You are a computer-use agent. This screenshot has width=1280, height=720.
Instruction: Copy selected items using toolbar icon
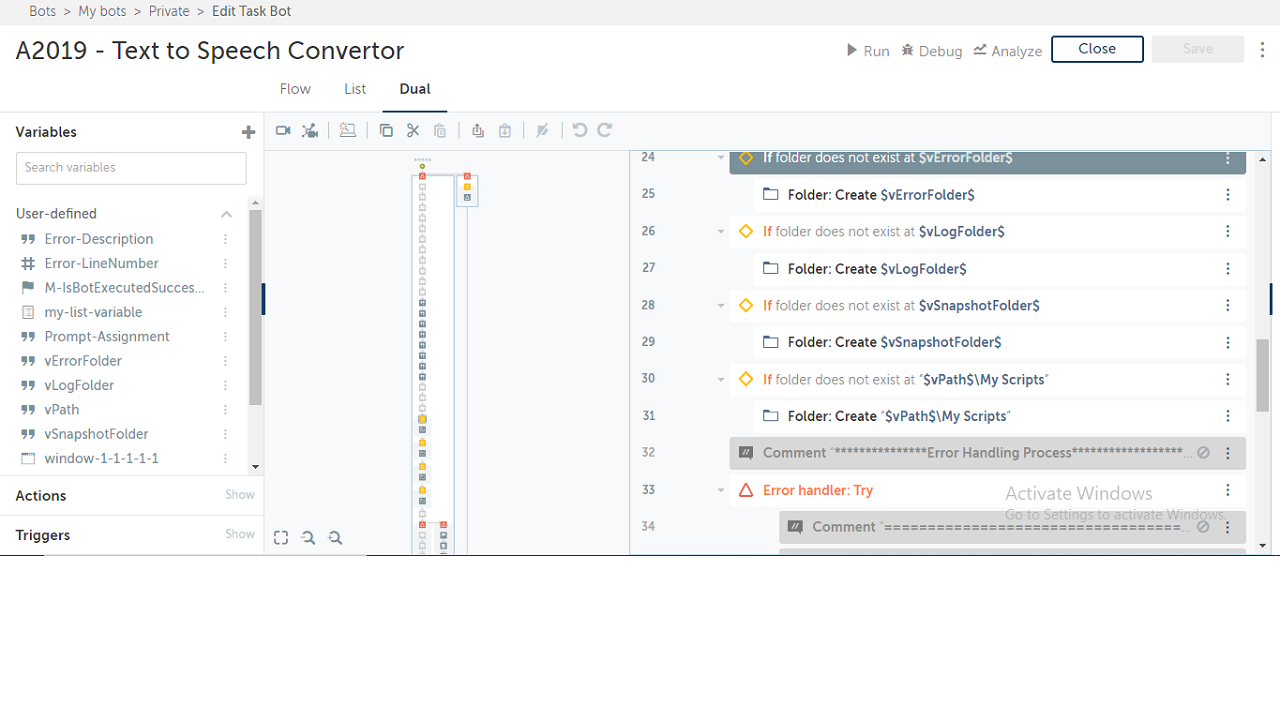coord(386,131)
